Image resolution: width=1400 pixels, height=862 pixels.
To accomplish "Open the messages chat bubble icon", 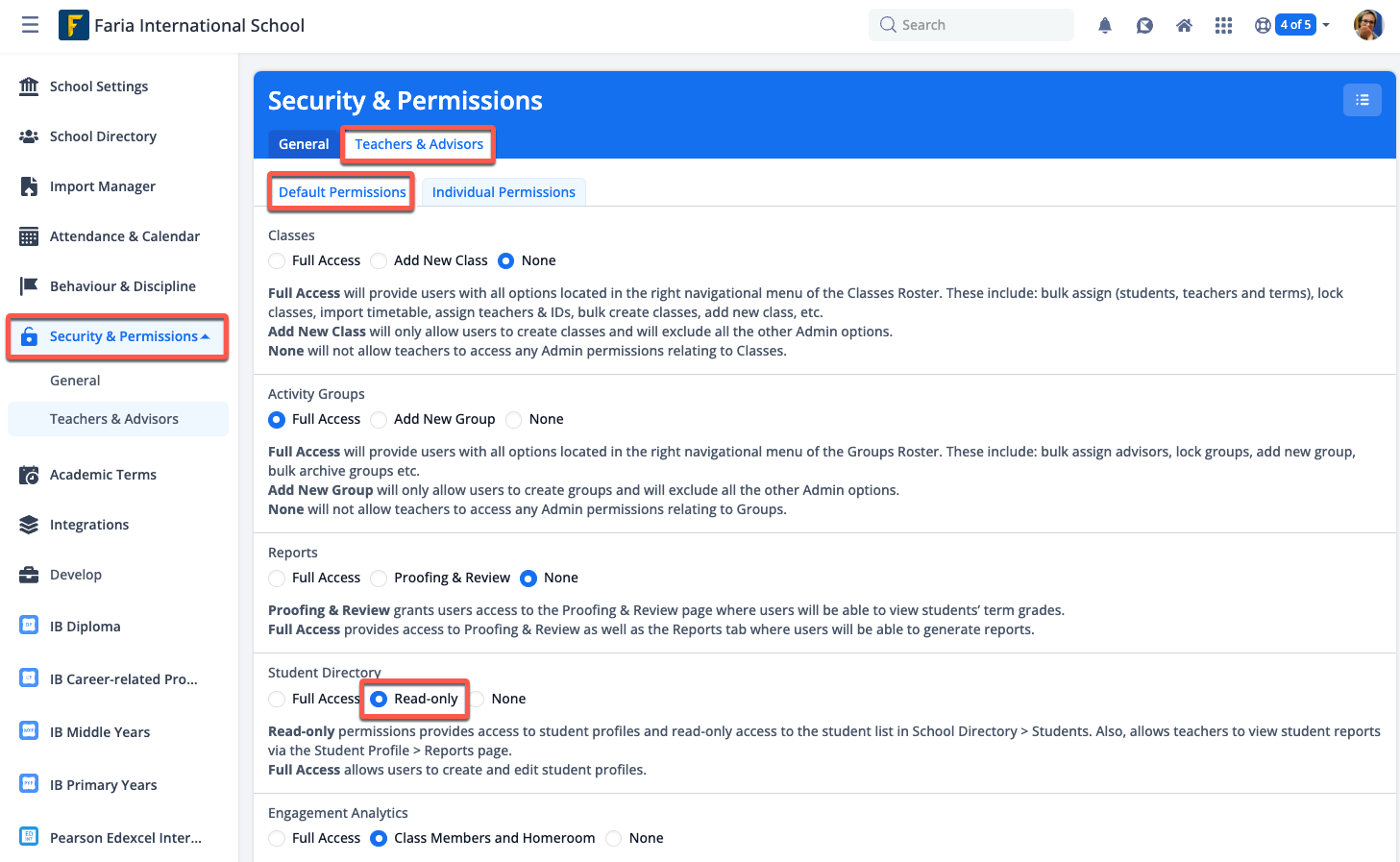I will [1144, 26].
